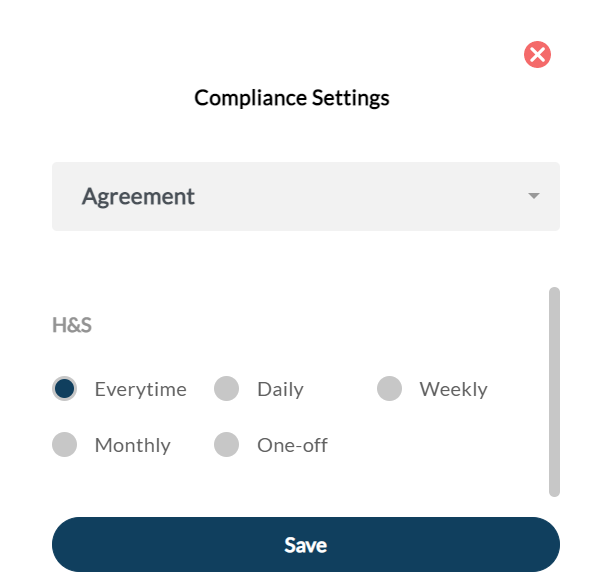This screenshot has height=585, width=606.
Task: Click the 'Agreement' text in the combo box
Action: [138, 196]
